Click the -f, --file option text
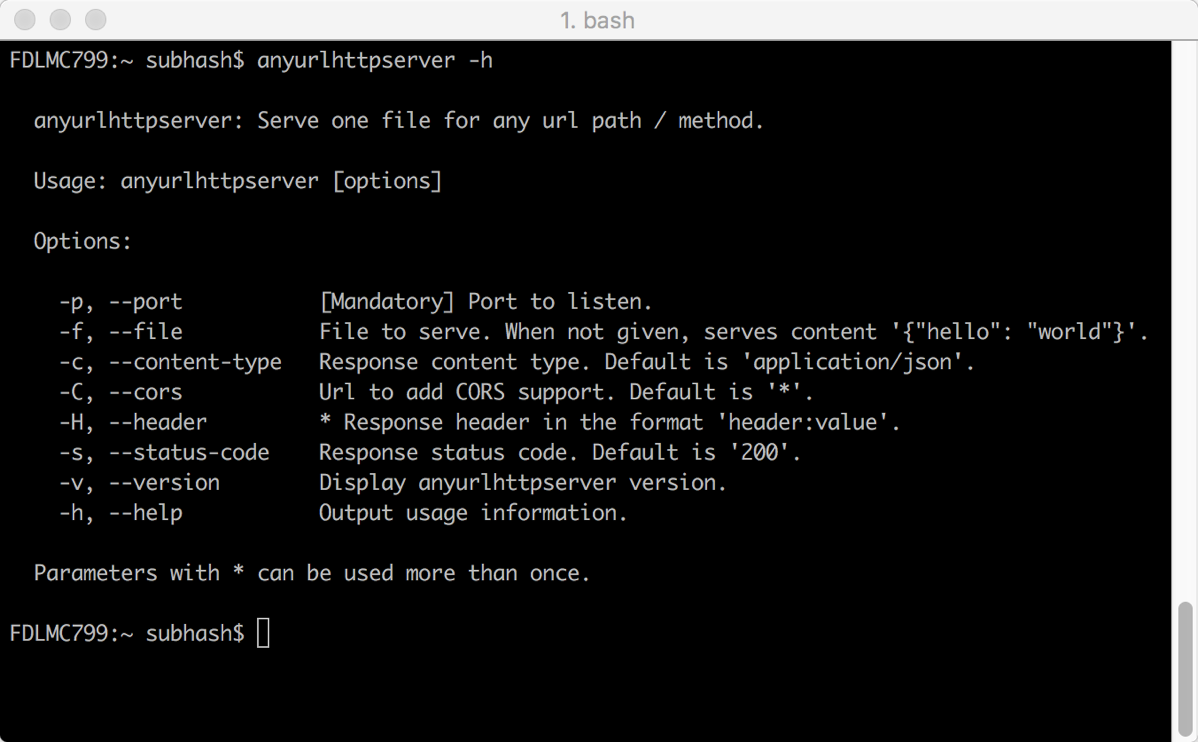 [x=120, y=331]
